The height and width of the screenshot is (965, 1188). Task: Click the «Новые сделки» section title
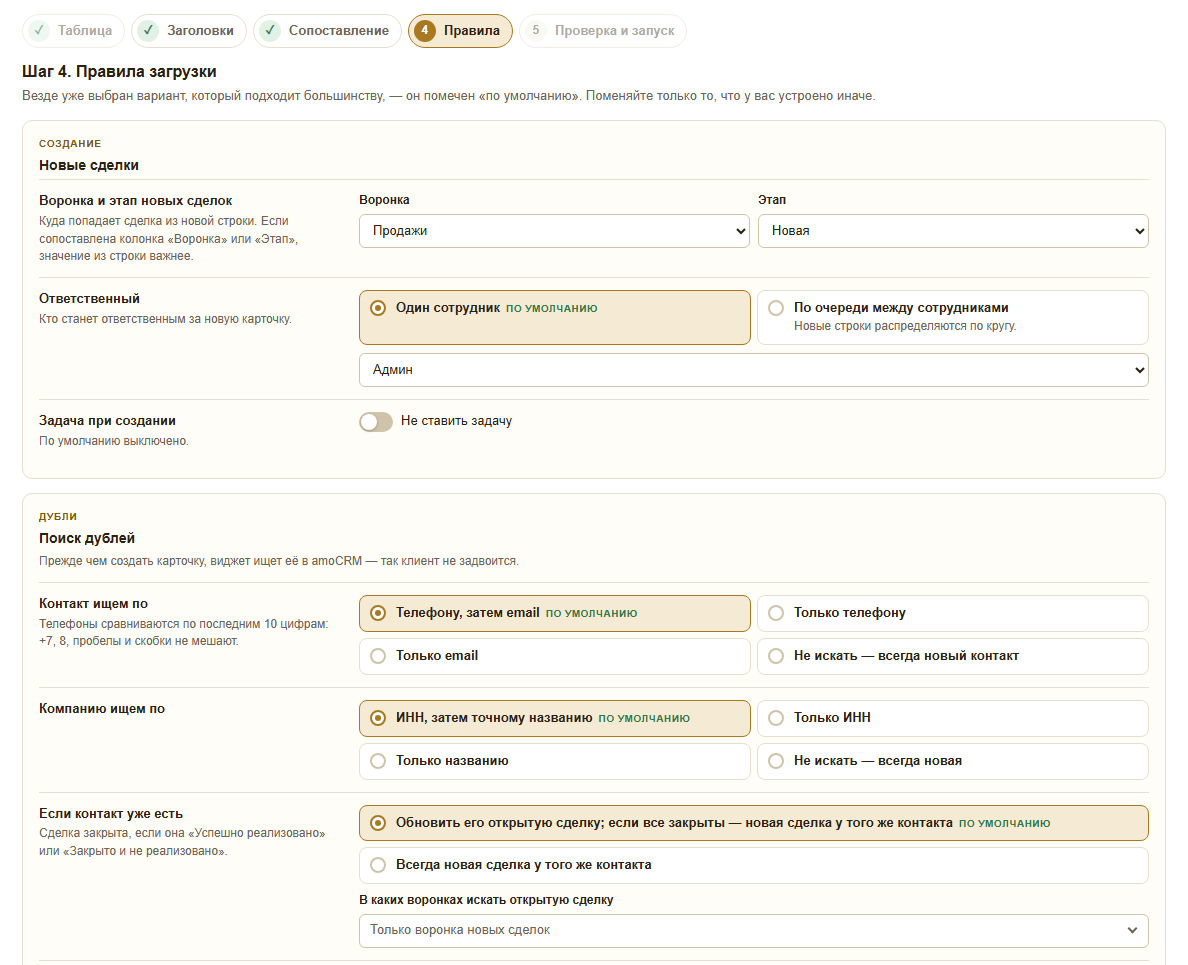tap(89, 165)
